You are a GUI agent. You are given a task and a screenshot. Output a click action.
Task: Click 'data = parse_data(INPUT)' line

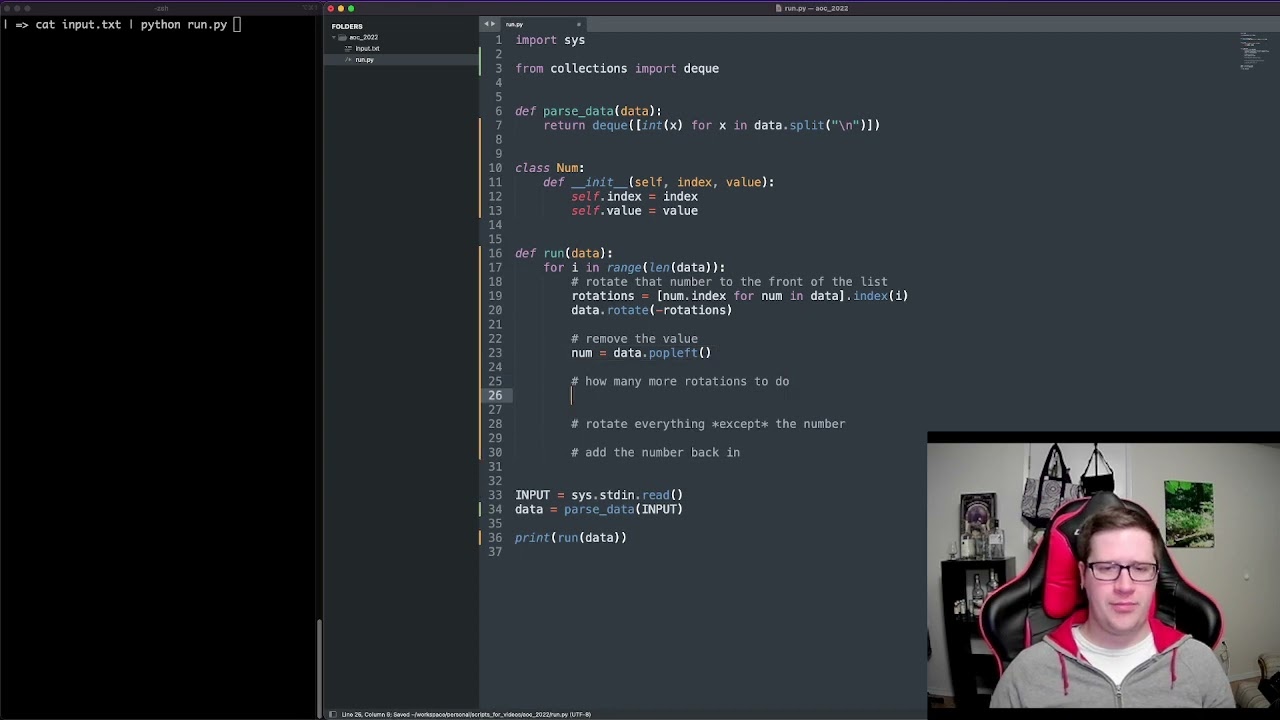599,509
